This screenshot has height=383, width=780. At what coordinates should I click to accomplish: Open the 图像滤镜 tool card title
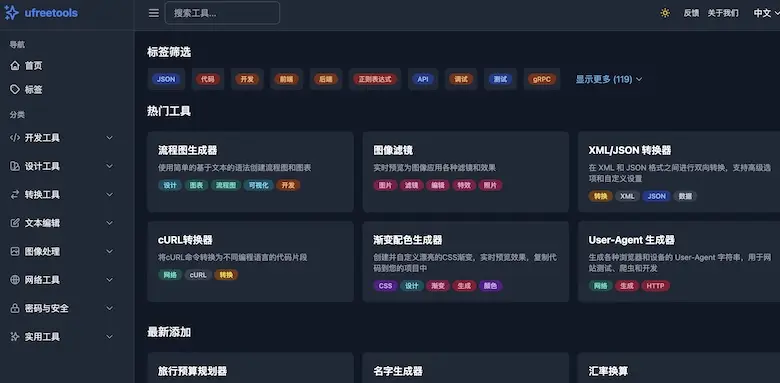pyautogui.click(x=393, y=150)
